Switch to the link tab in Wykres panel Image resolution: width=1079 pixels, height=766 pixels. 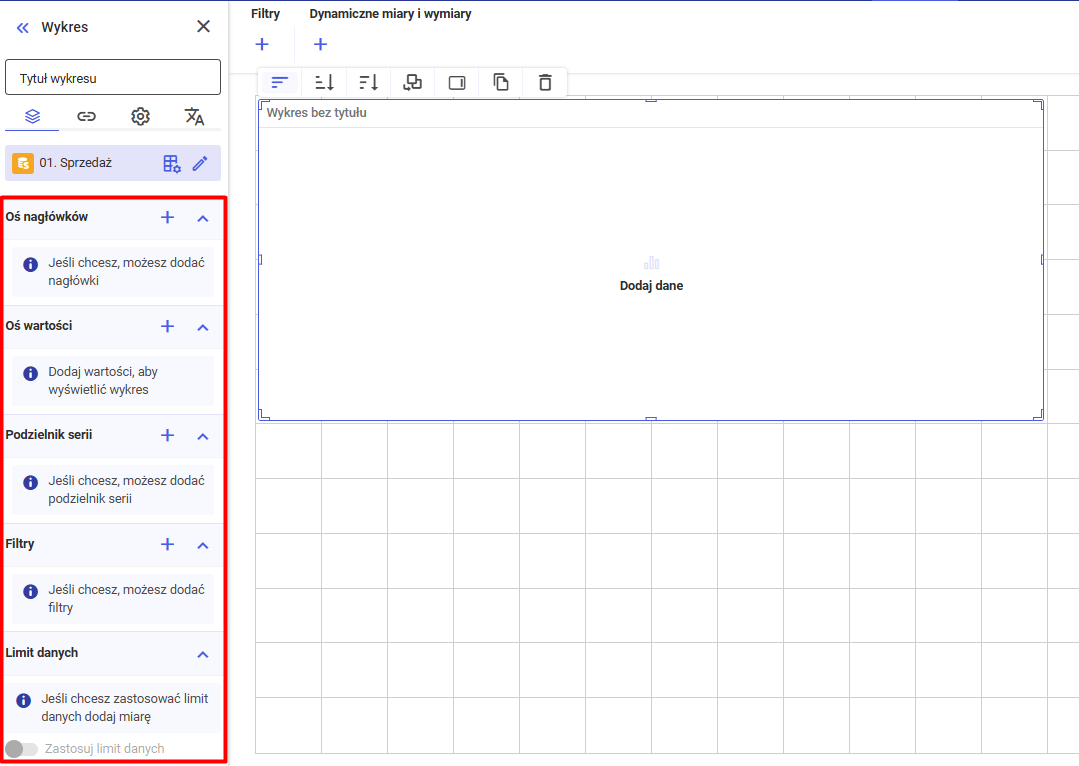pyautogui.click(x=87, y=117)
